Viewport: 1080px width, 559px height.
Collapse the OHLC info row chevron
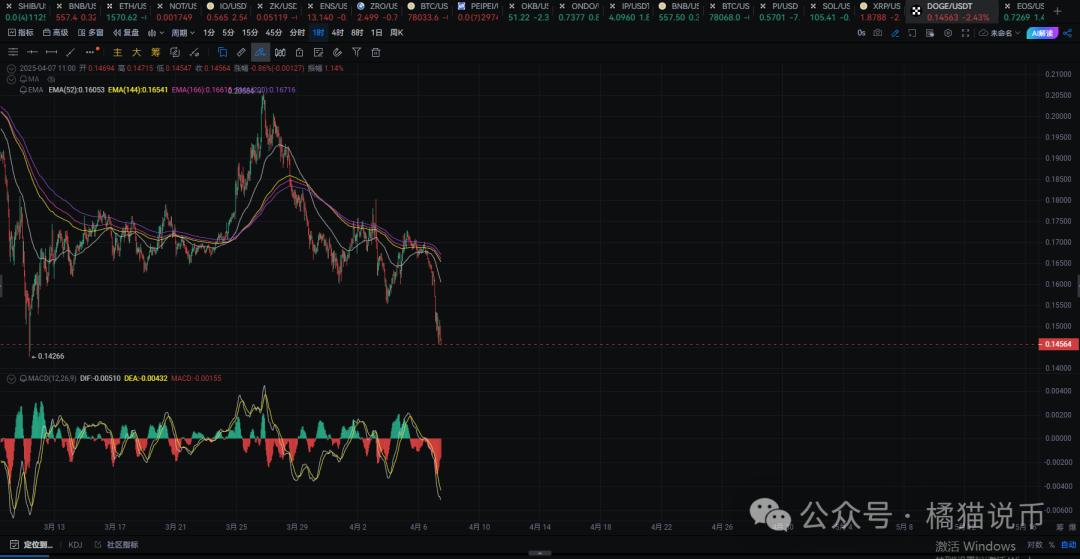pyautogui.click(x=12, y=69)
